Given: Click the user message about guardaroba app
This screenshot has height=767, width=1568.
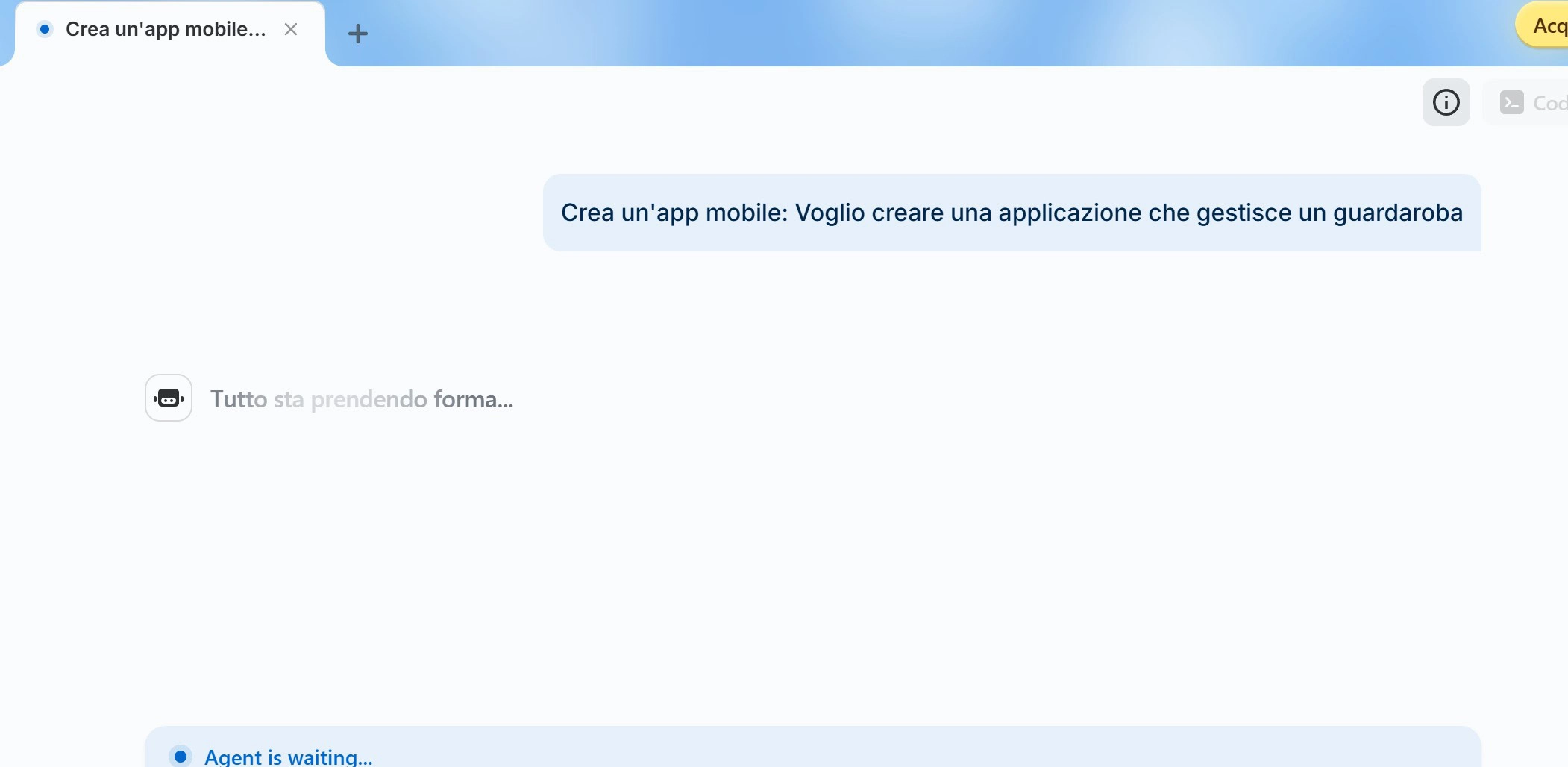Looking at the screenshot, I should [1012, 213].
